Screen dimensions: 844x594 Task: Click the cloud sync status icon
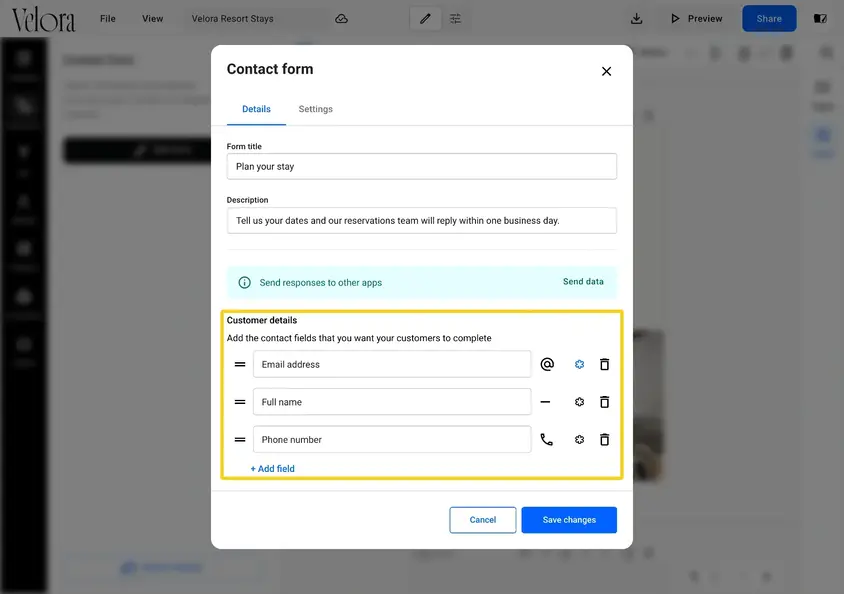pos(341,19)
